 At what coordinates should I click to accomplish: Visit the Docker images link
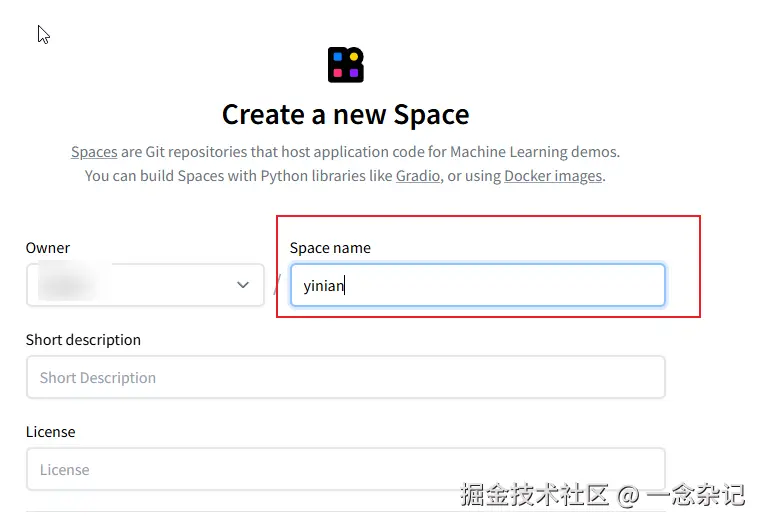click(553, 176)
